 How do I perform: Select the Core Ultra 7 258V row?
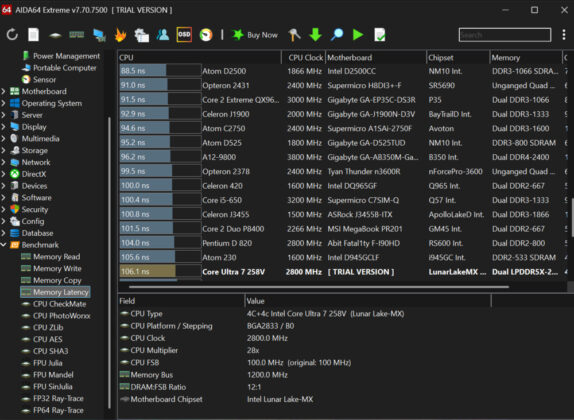click(342, 272)
